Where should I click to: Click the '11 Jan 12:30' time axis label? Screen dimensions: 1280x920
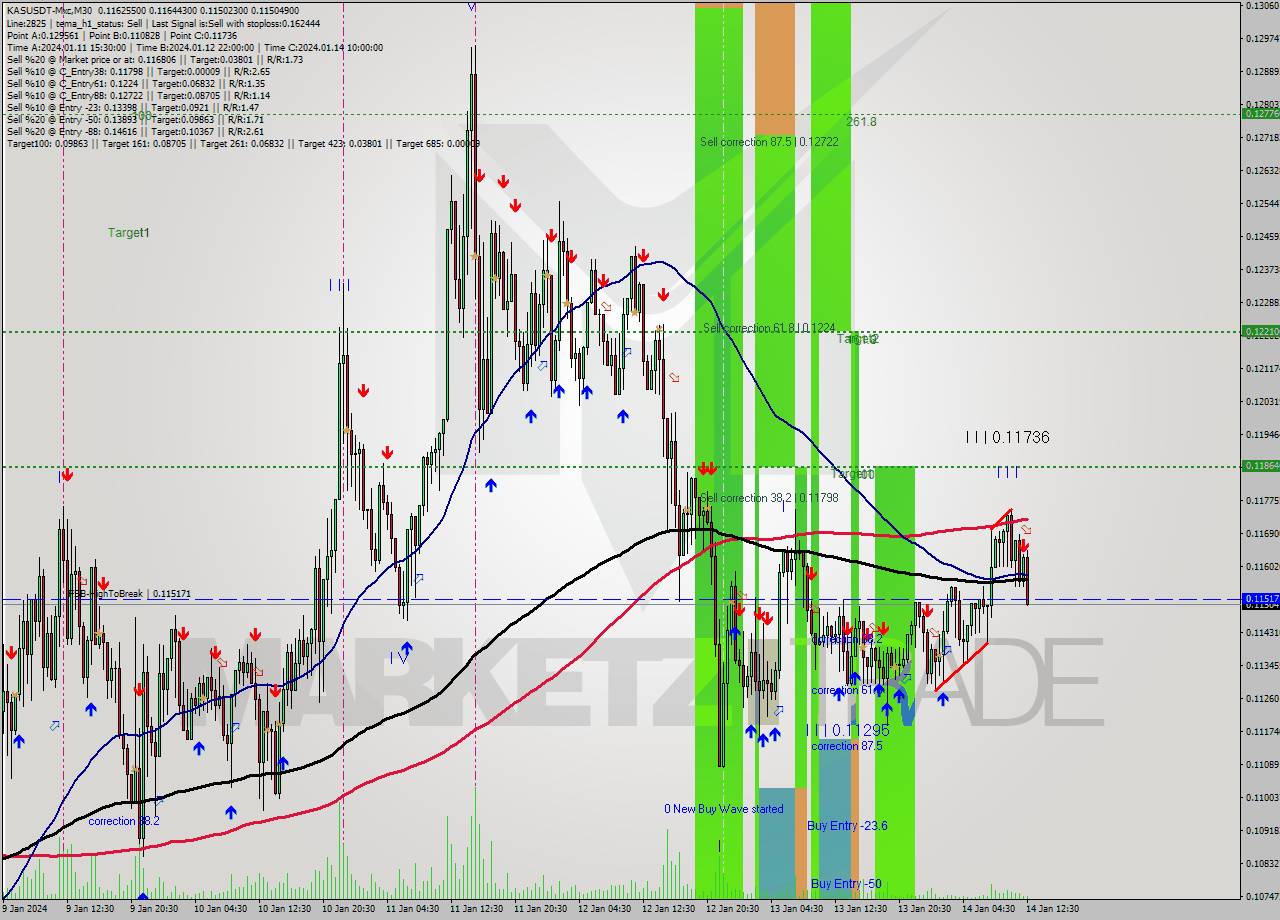[476, 909]
